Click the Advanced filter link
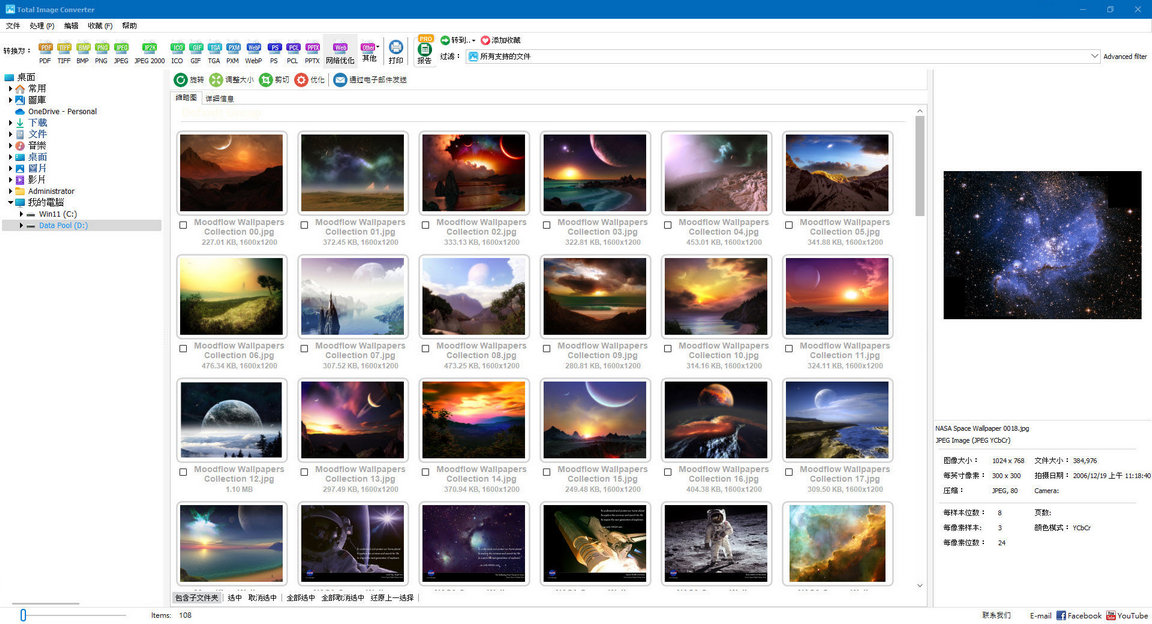The width and height of the screenshot is (1152, 624). (1124, 56)
